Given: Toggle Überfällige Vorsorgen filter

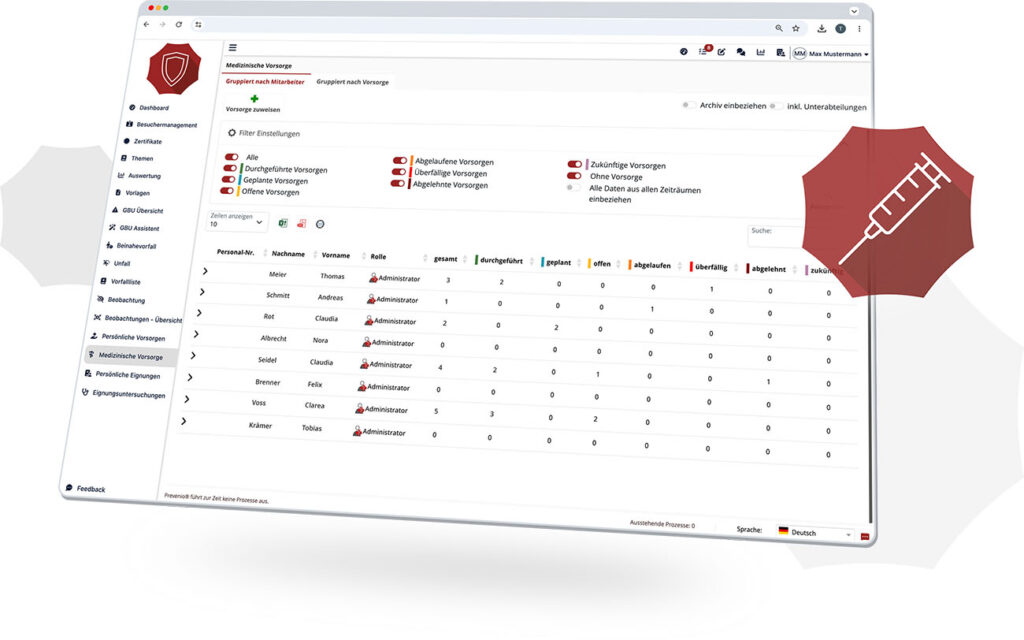Looking at the screenshot, I should pos(398,172).
